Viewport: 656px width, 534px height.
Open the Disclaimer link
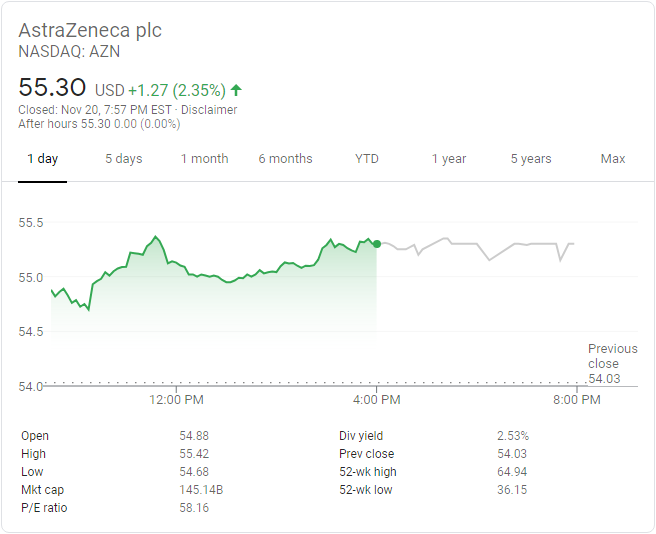(209, 110)
